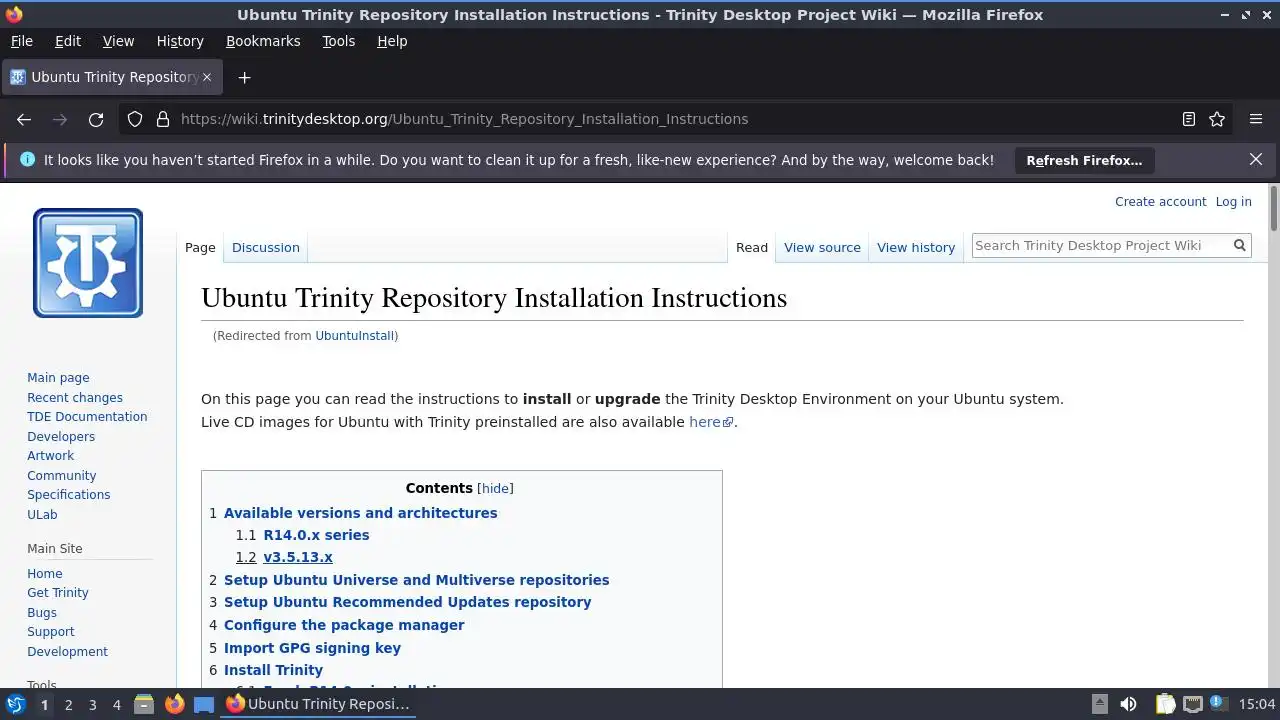Image resolution: width=1280 pixels, height=720 pixels.
Task: Open the Help menu
Action: click(x=392, y=41)
